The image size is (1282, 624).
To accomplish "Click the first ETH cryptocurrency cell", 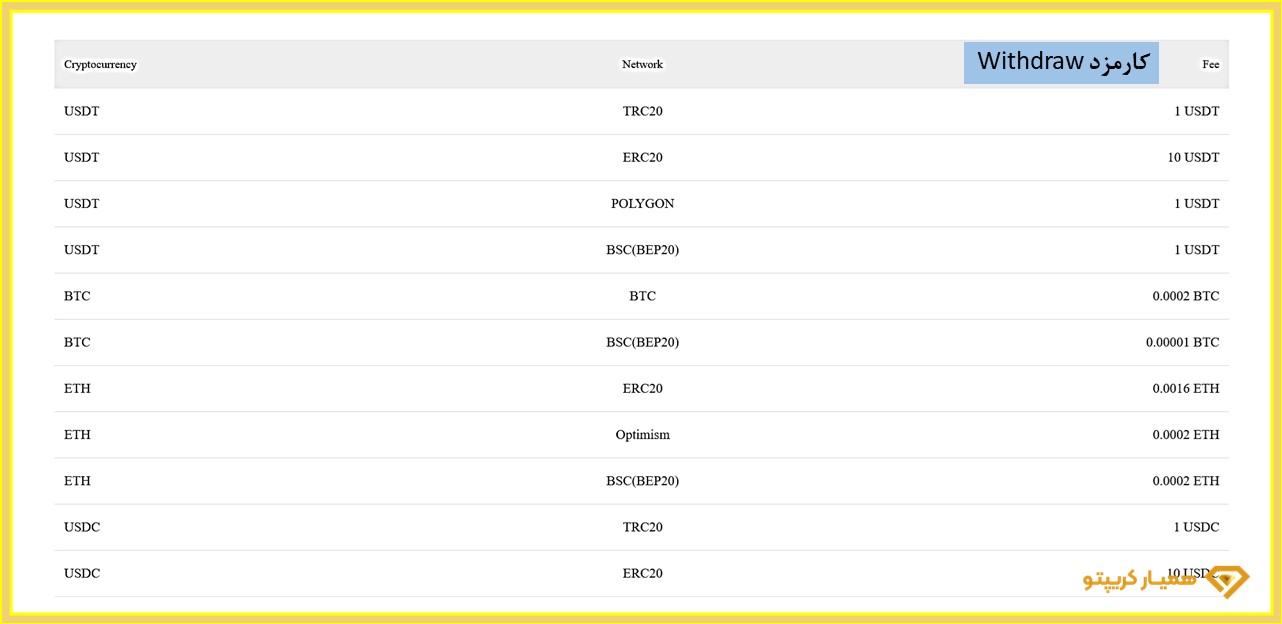I will (77, 389).
